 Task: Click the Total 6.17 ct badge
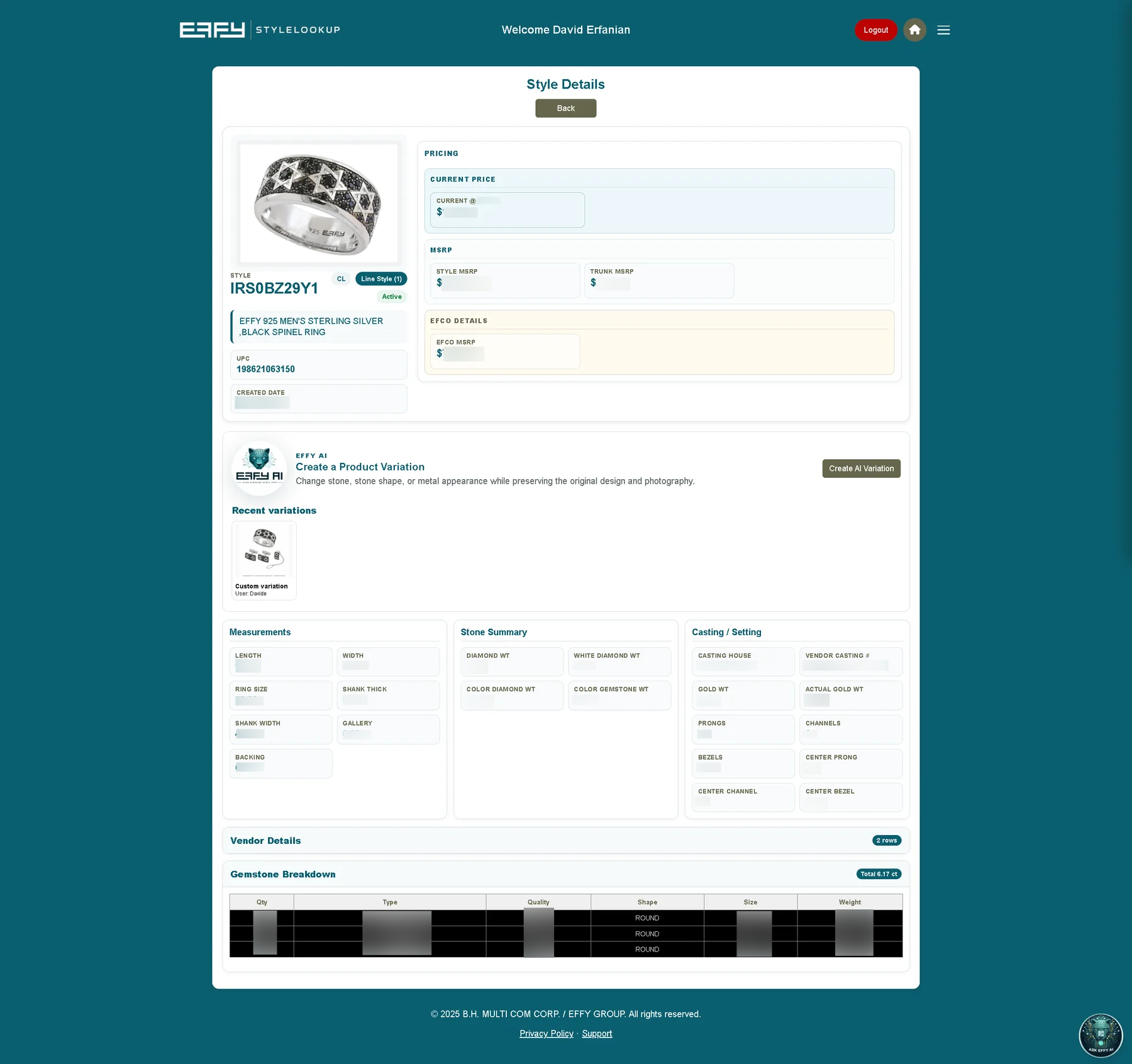pyautogui.click(x=879, y=874)
